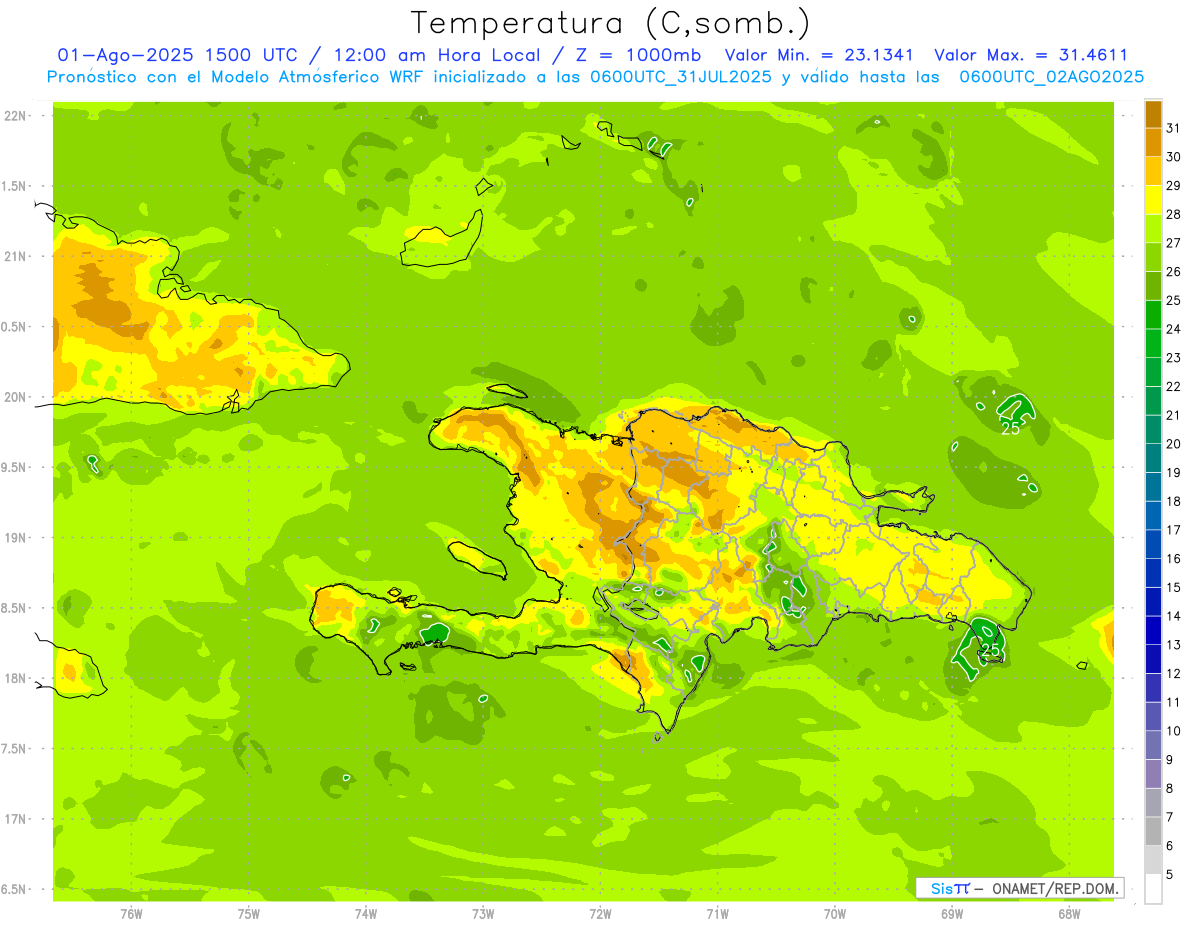Click the 19N latitude axis label
This screenshot has width=1200, height=927.
click(x=15, y=537)
